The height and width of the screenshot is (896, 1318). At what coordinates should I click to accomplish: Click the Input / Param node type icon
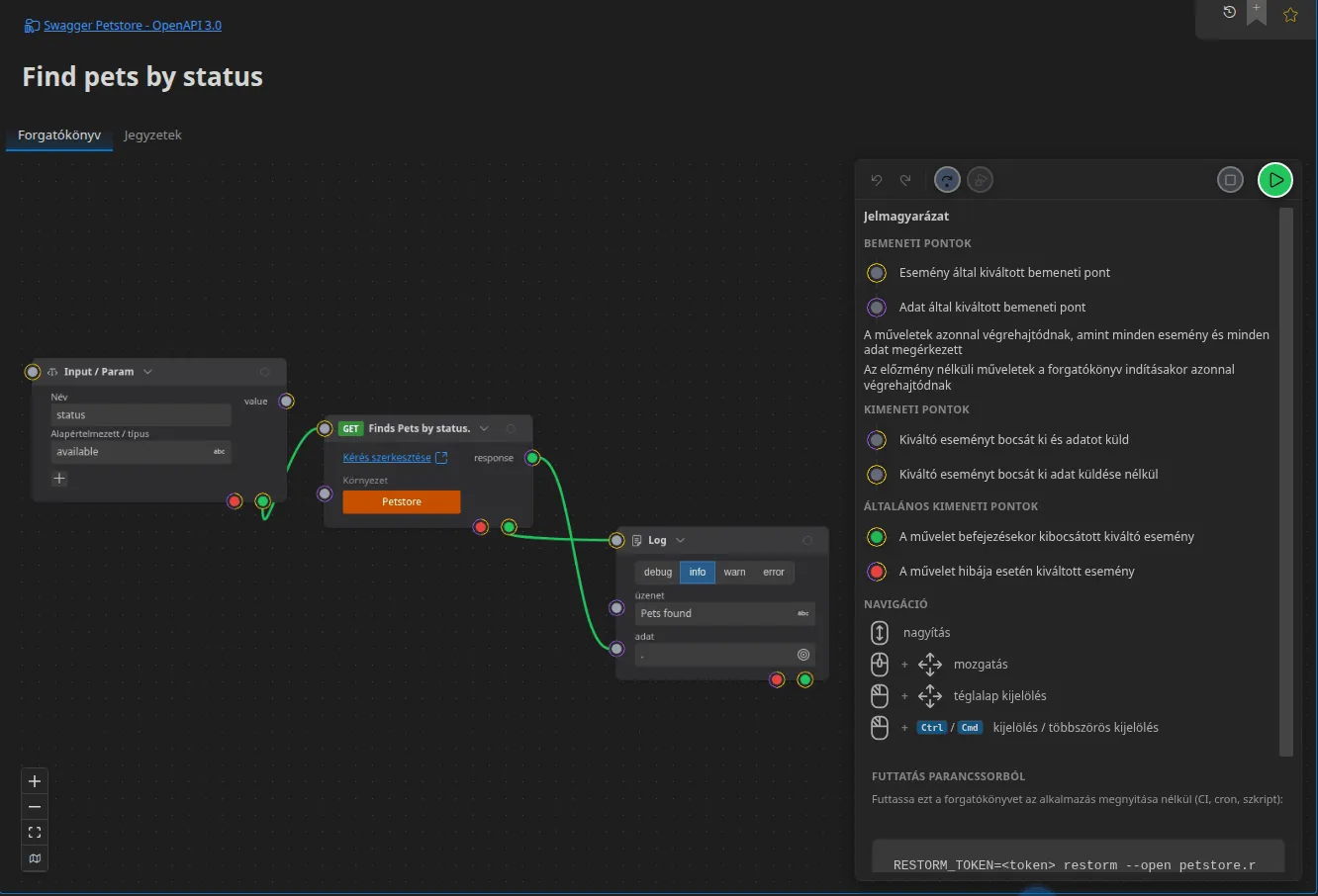(53, 372)
